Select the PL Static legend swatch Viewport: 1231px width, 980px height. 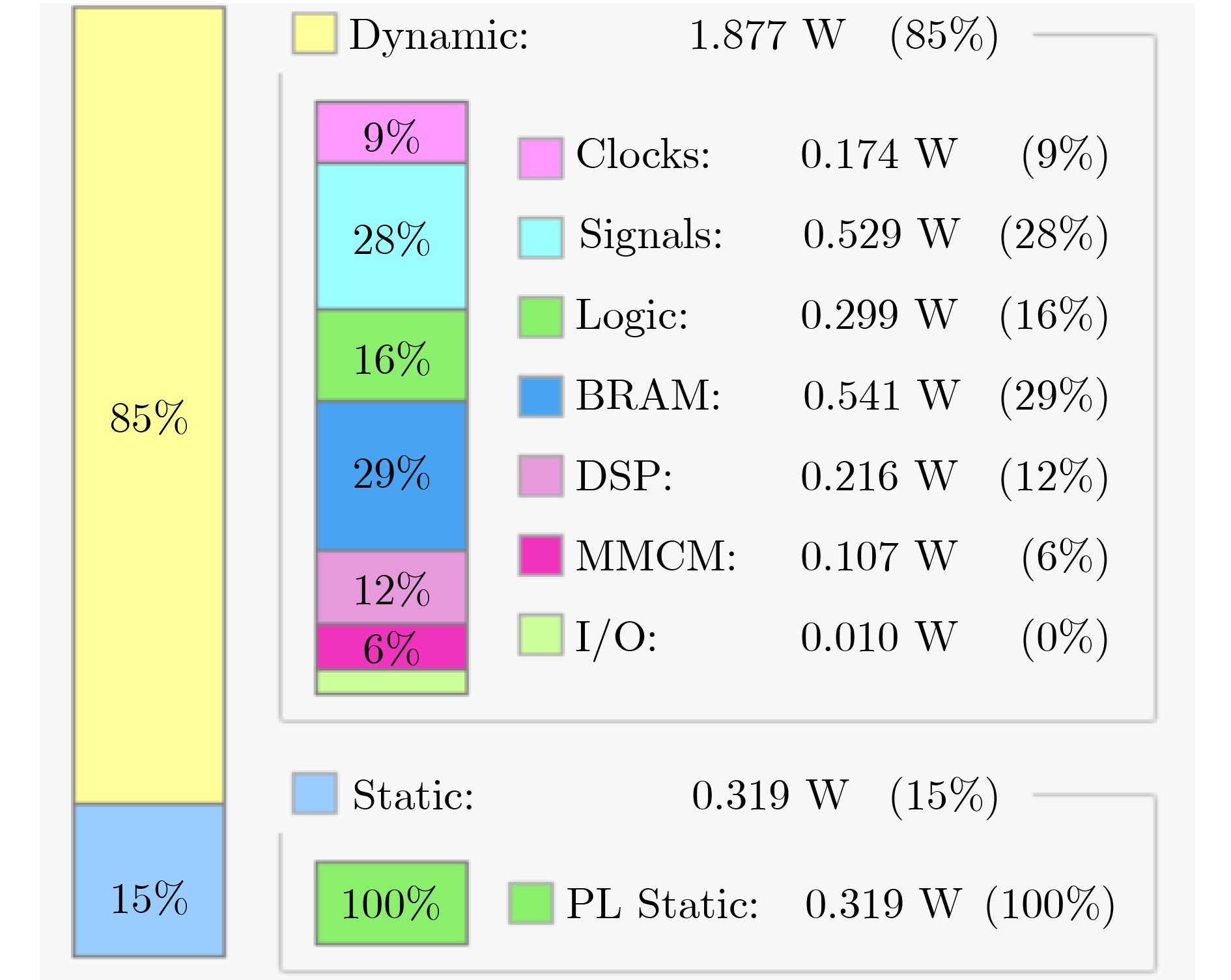[531, 903]
